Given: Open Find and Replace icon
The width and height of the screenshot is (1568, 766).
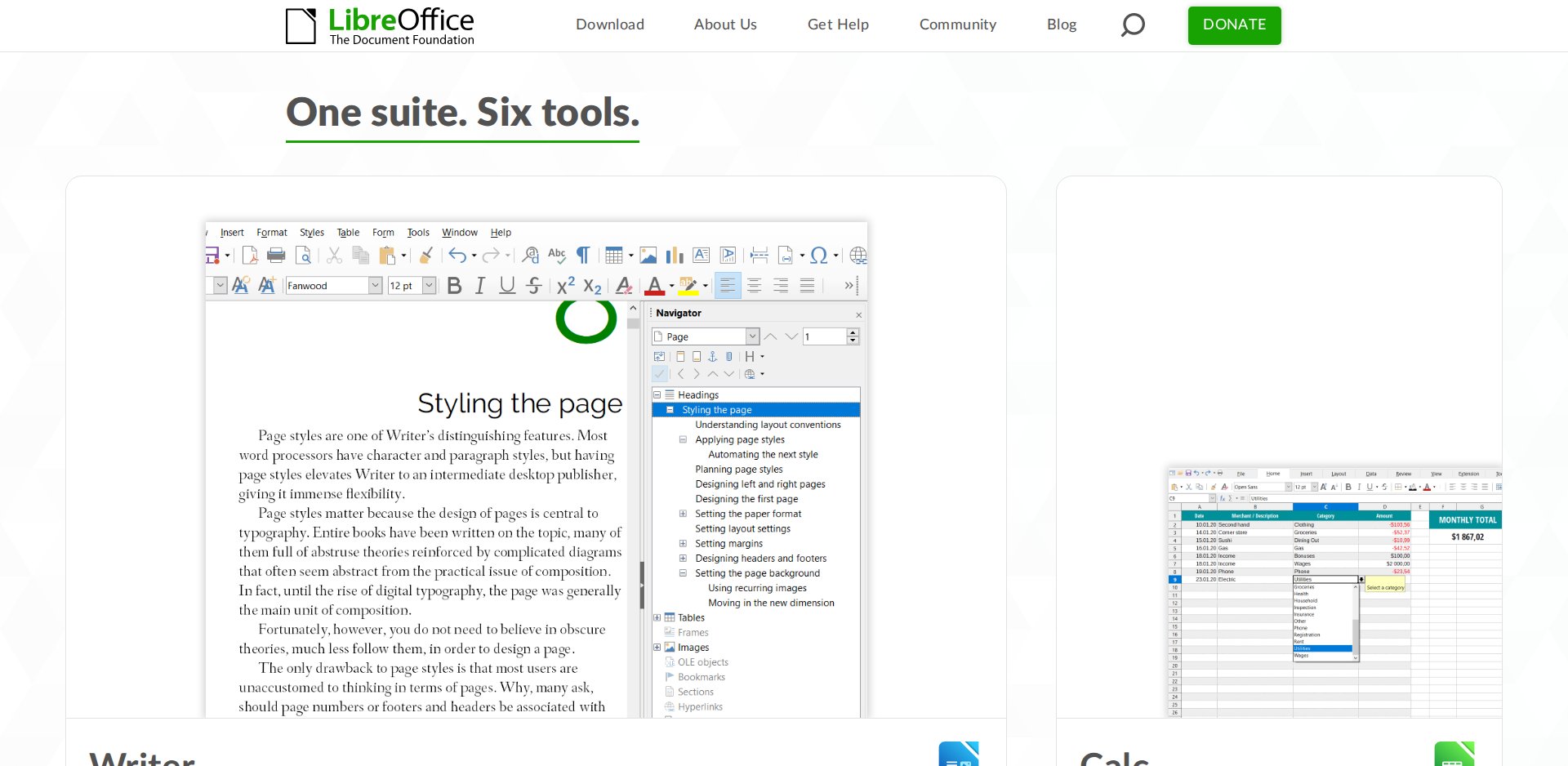Looking at the screenshot, I should click(530, 256).
